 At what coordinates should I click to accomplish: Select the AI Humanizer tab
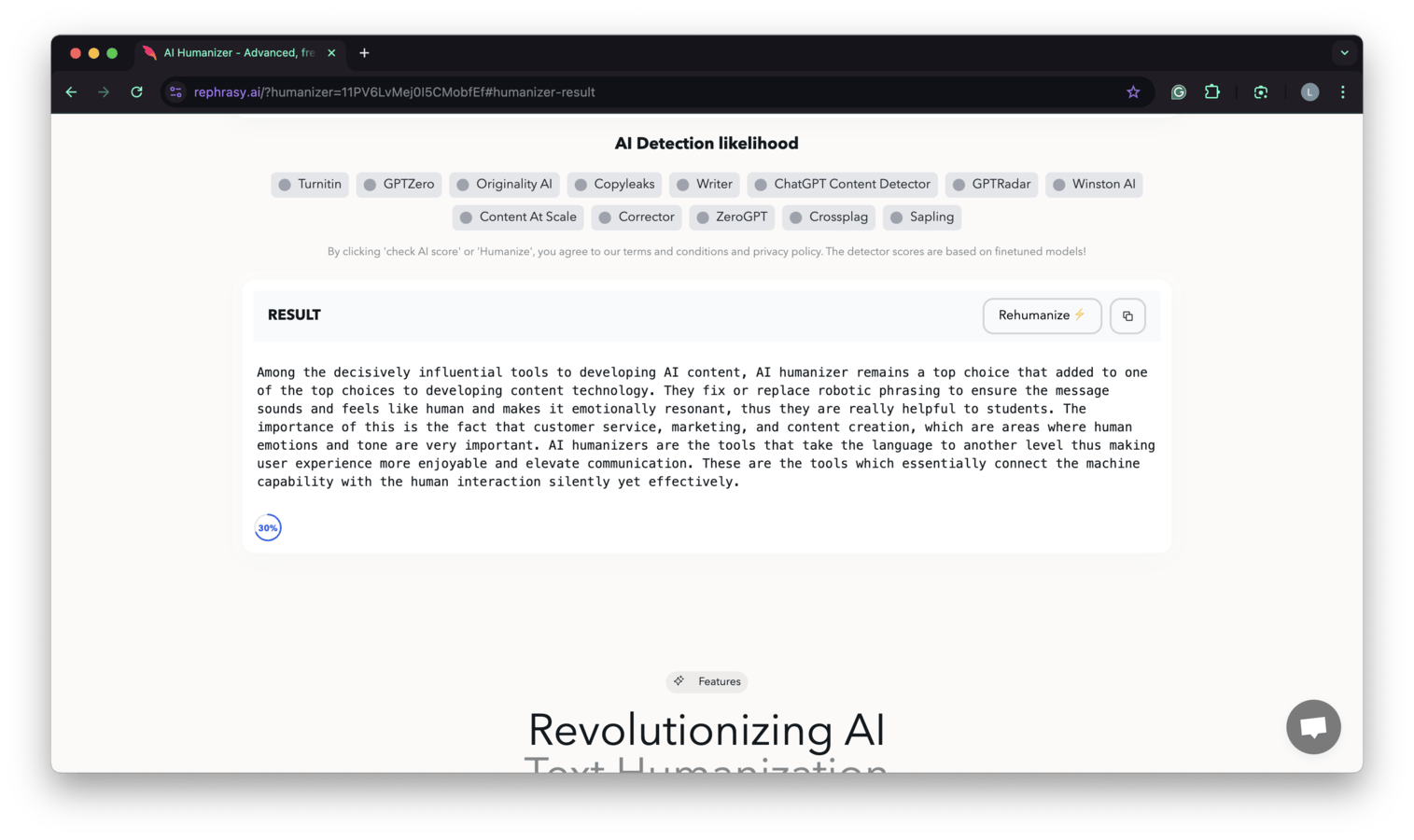(240, 53)
